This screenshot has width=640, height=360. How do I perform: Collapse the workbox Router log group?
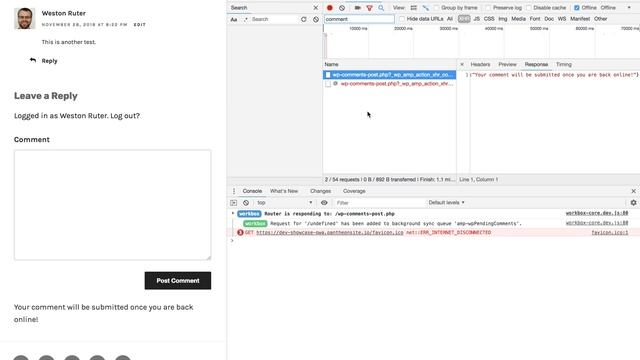[x=233, y=213]
